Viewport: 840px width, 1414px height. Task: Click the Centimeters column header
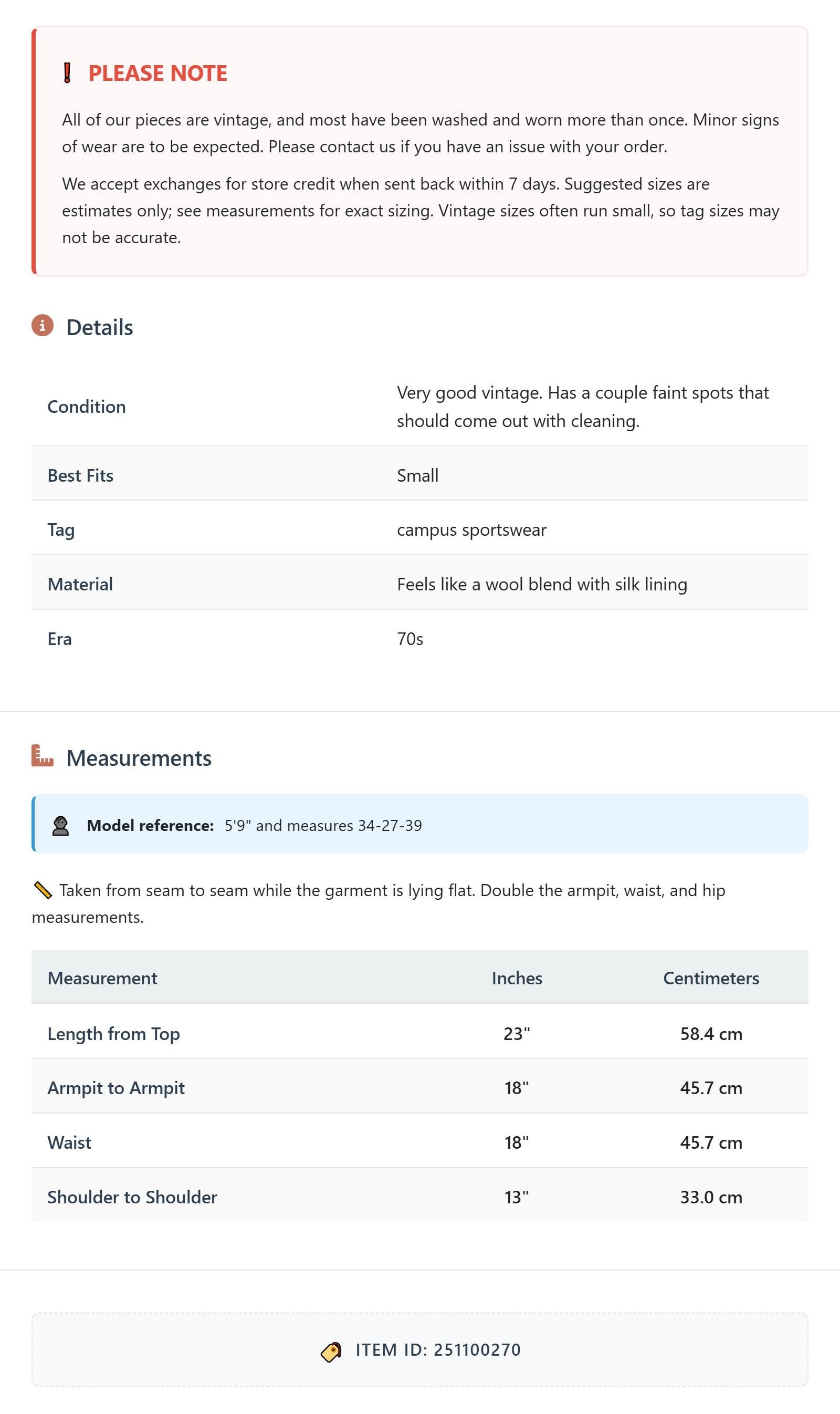[x=711, y=978]
